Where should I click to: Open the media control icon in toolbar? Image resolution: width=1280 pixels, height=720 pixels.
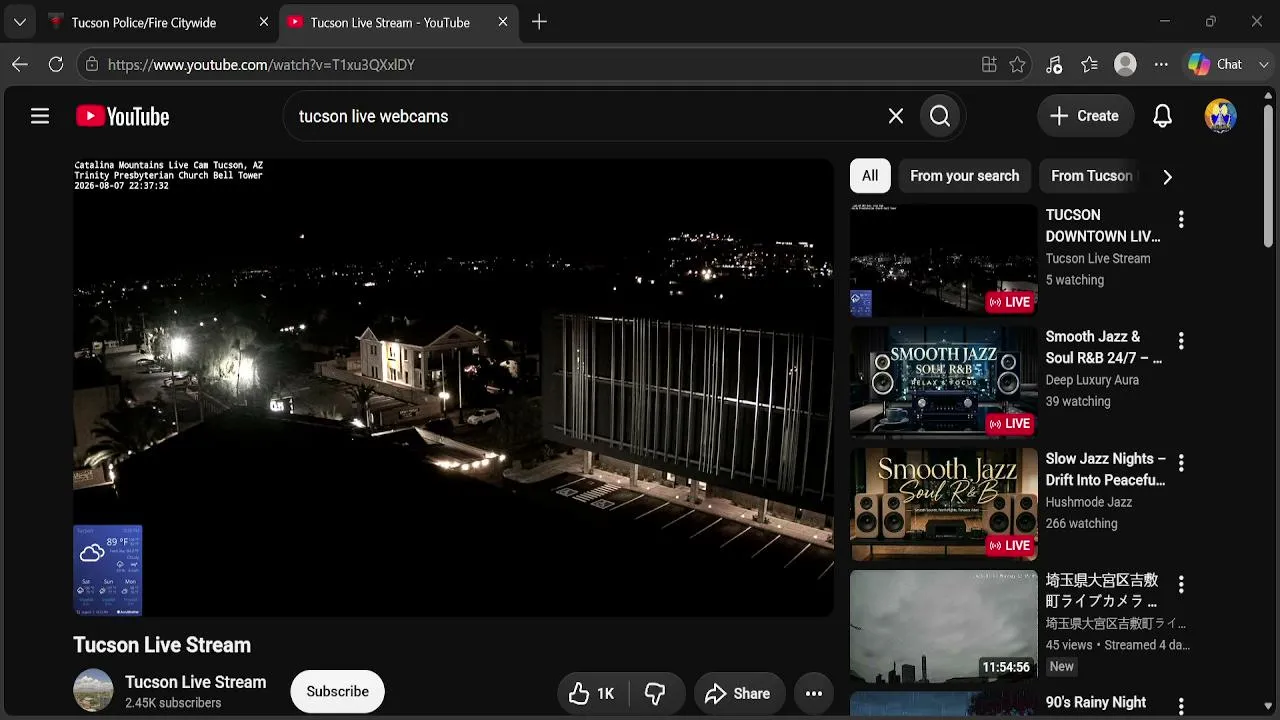tap(1053, 64)
